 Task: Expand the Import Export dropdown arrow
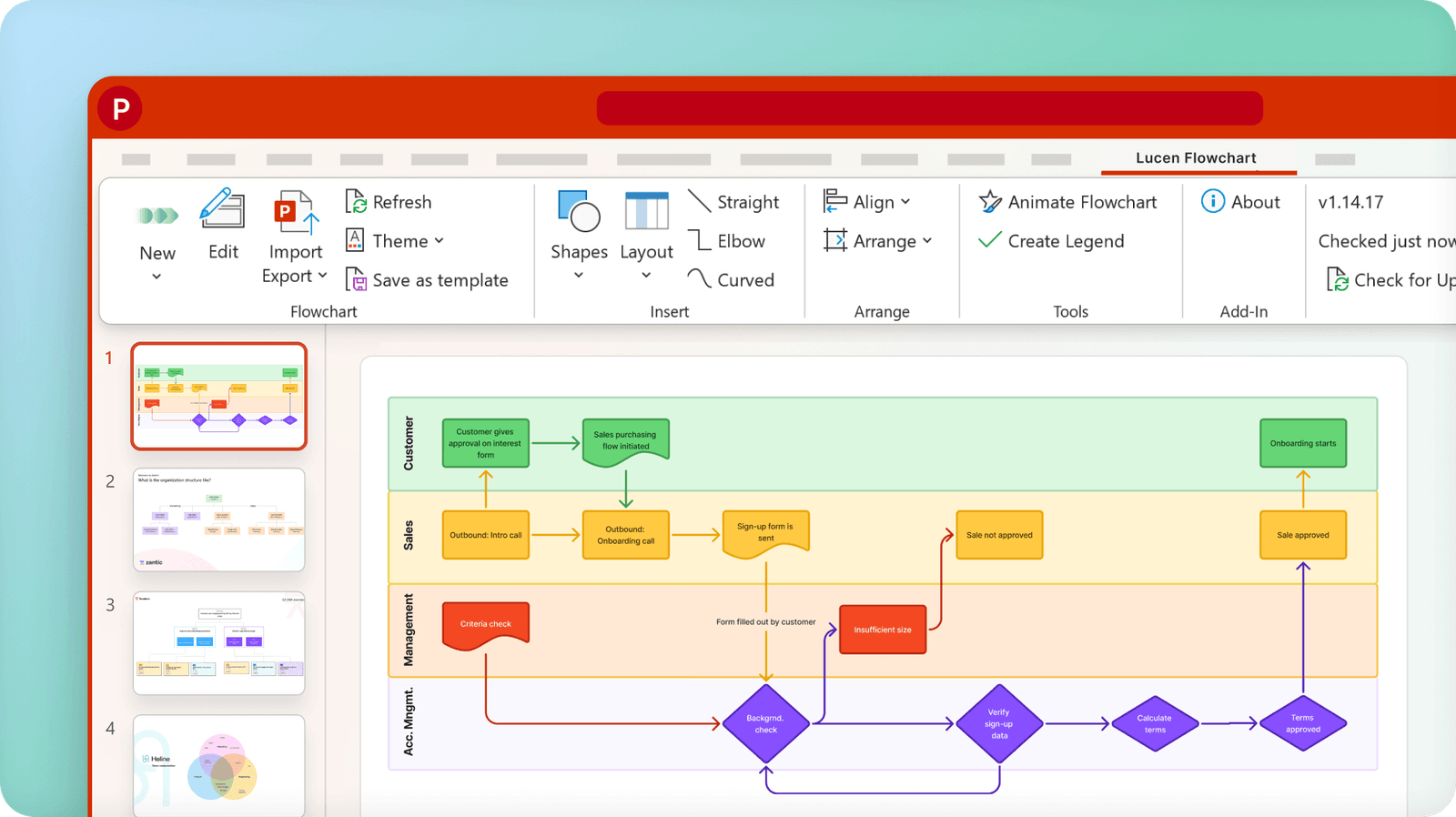(322, 275)
